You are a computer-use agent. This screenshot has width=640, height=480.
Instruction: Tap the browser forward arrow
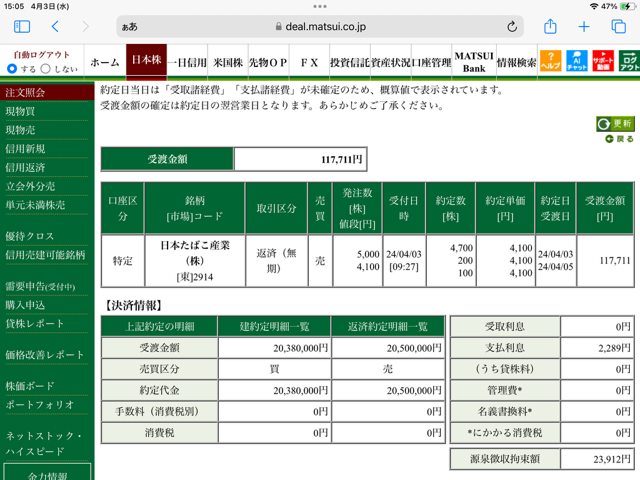(x=85, y=27)
